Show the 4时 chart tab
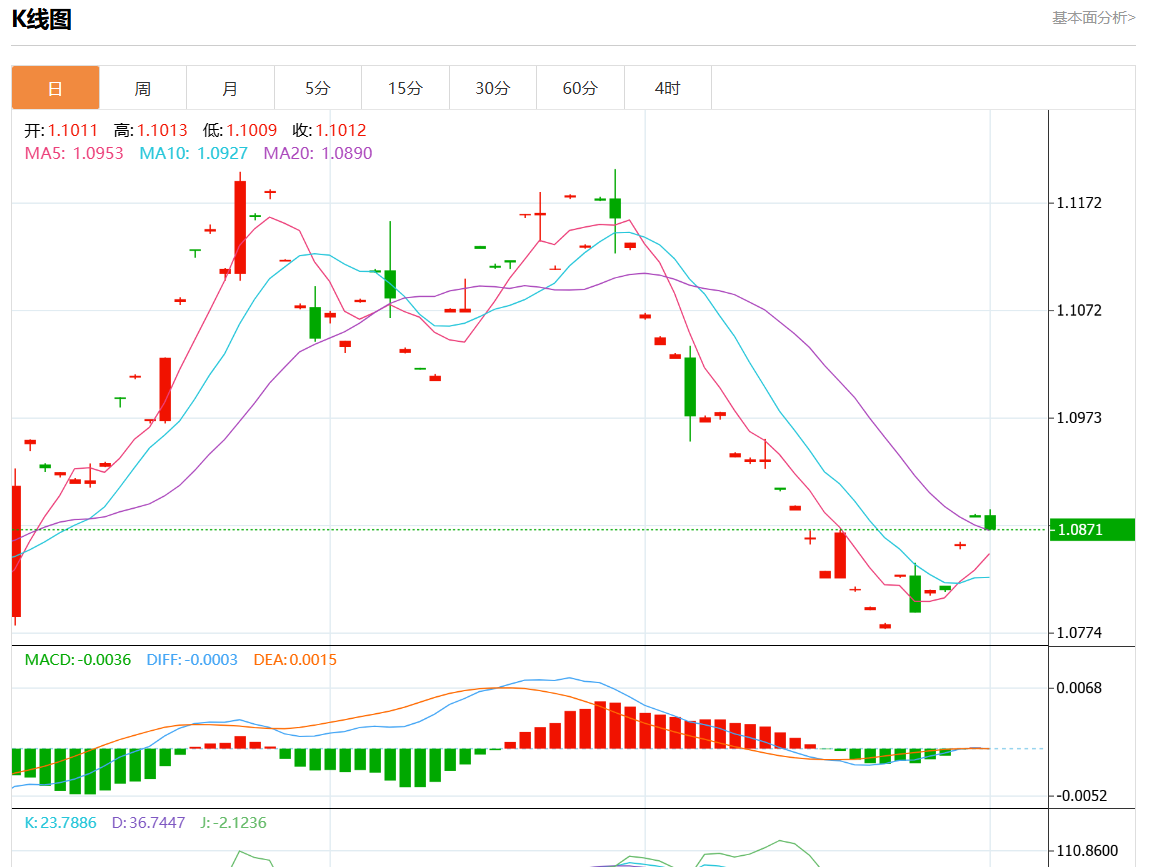Screen dimensions: 1165x867 tap(667, 88)
